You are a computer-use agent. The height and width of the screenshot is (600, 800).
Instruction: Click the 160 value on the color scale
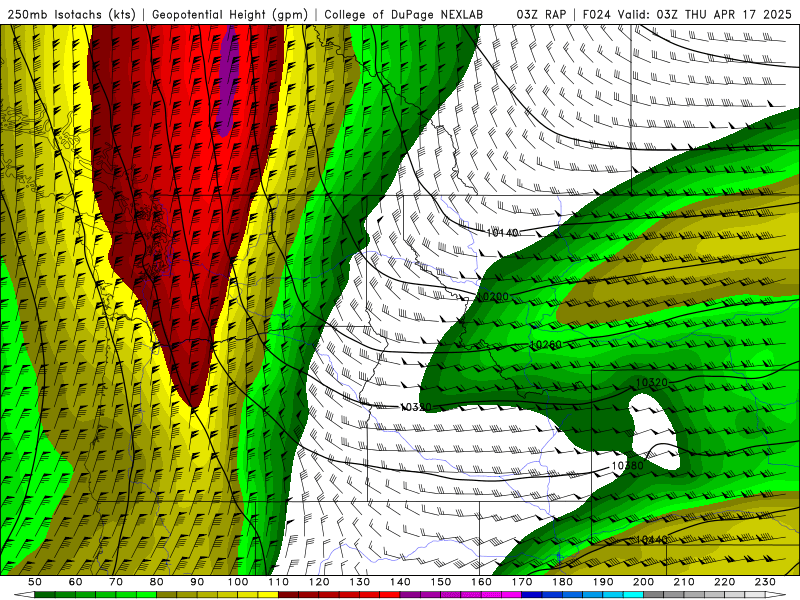482,582
